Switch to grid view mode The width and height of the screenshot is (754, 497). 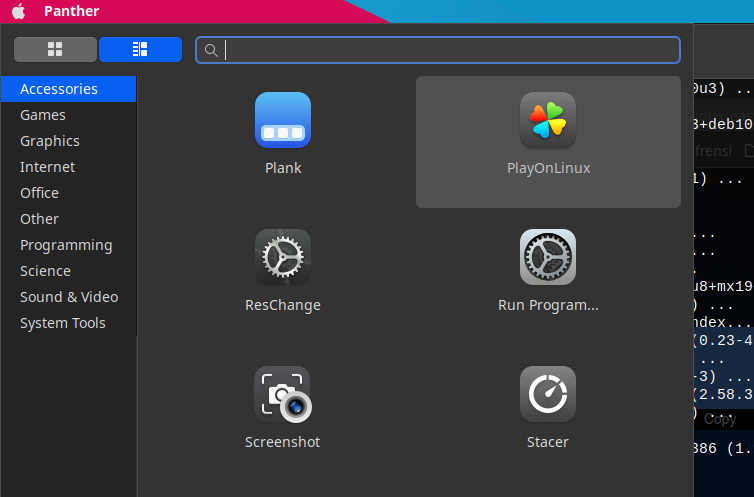(55, 49)
